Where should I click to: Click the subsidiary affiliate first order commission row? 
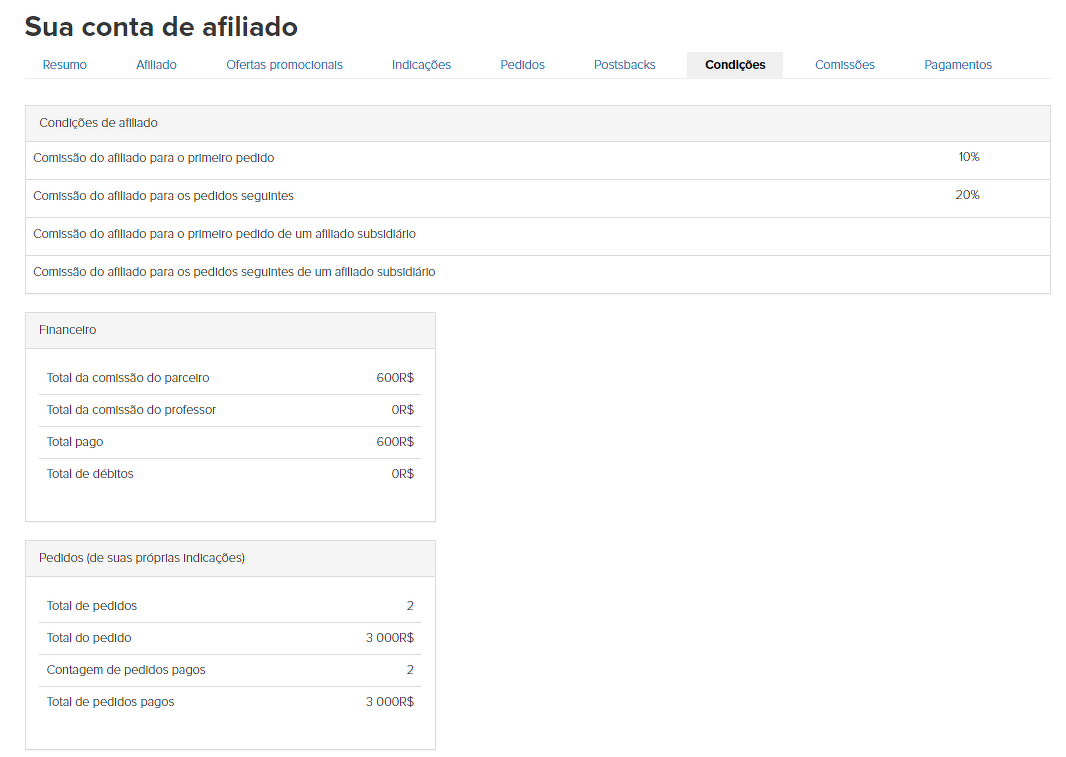tap(224, 234)
